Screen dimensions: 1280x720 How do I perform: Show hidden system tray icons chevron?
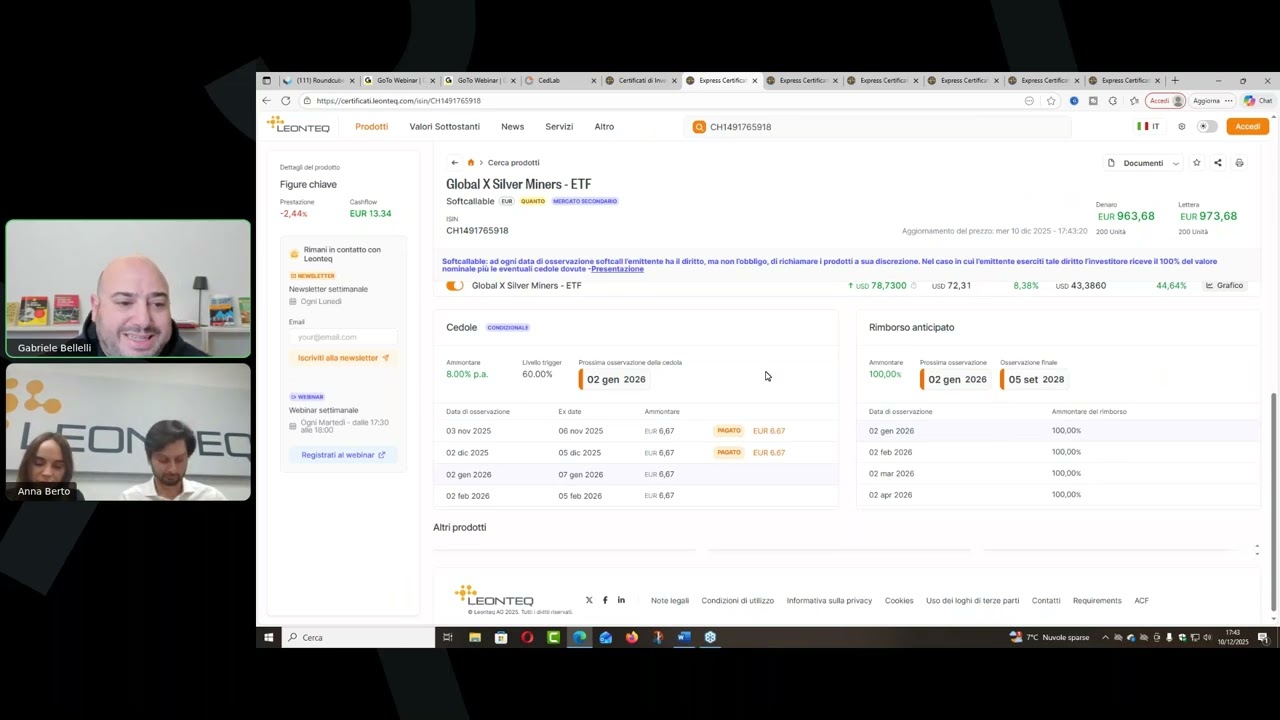click(x=1105, y=637)
